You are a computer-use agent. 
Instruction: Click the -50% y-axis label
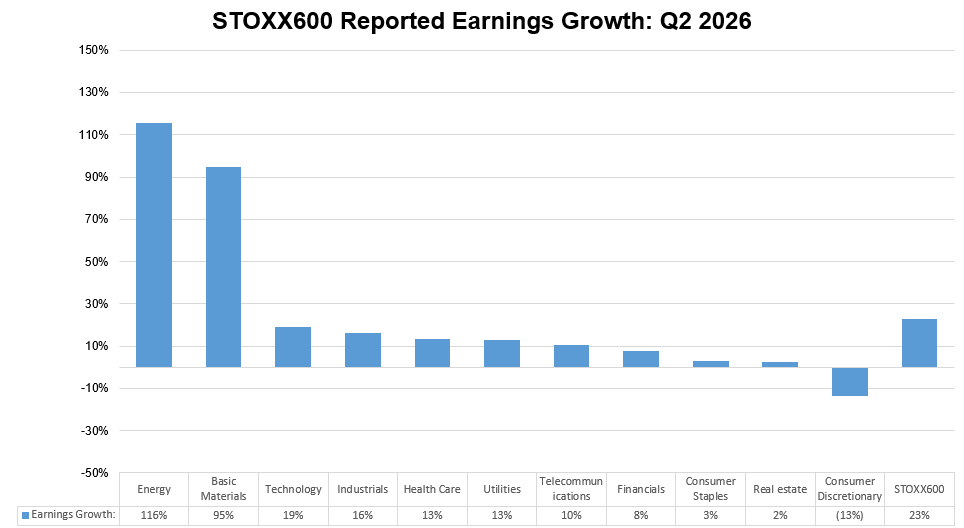(x=94, y=473)
